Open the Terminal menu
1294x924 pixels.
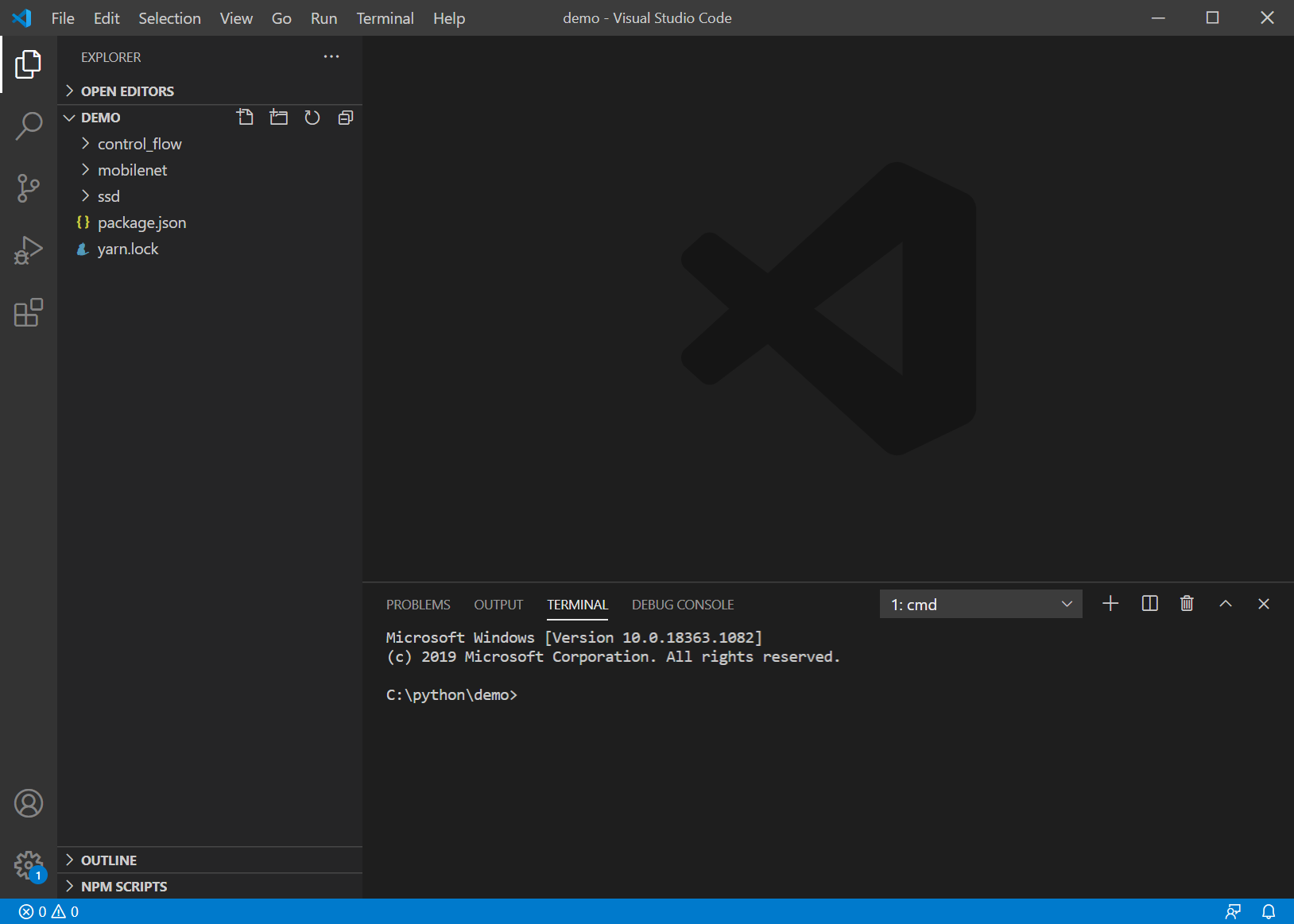pyautogui.click(x=385, y=17)
